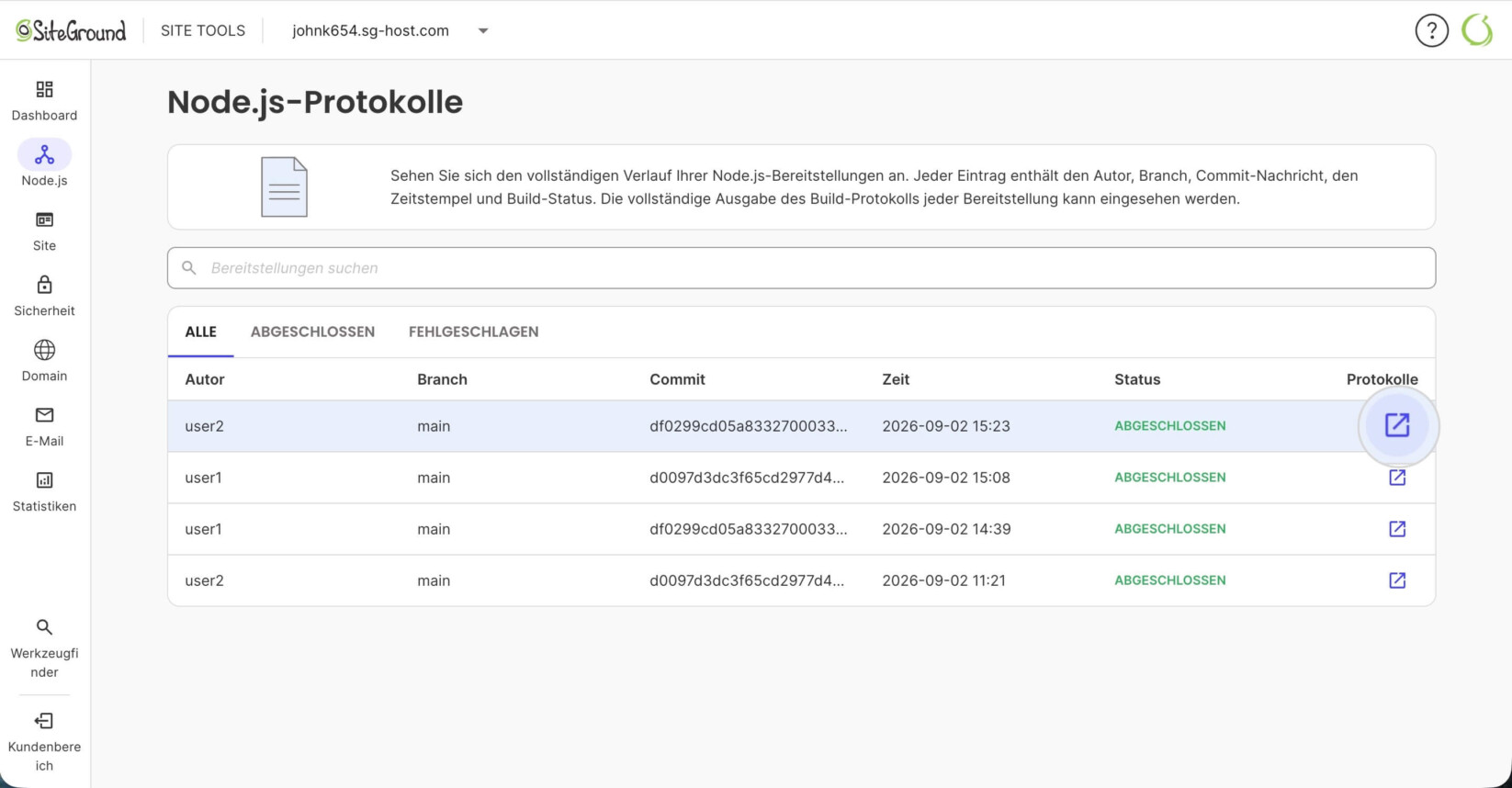Screen dimensions: 1512x788
Task: Click the Protokolle column header
Action: [x=1382, y=379]
